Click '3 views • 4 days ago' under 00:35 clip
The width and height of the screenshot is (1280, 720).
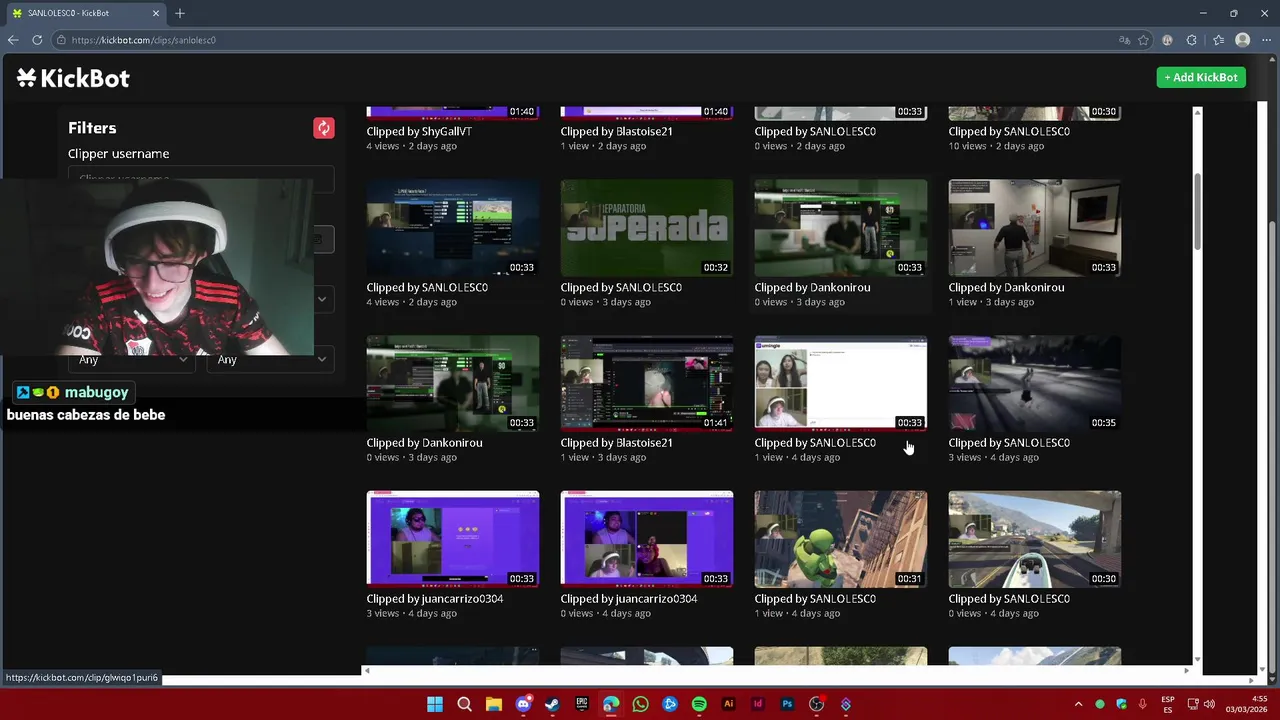click(994, 457)
